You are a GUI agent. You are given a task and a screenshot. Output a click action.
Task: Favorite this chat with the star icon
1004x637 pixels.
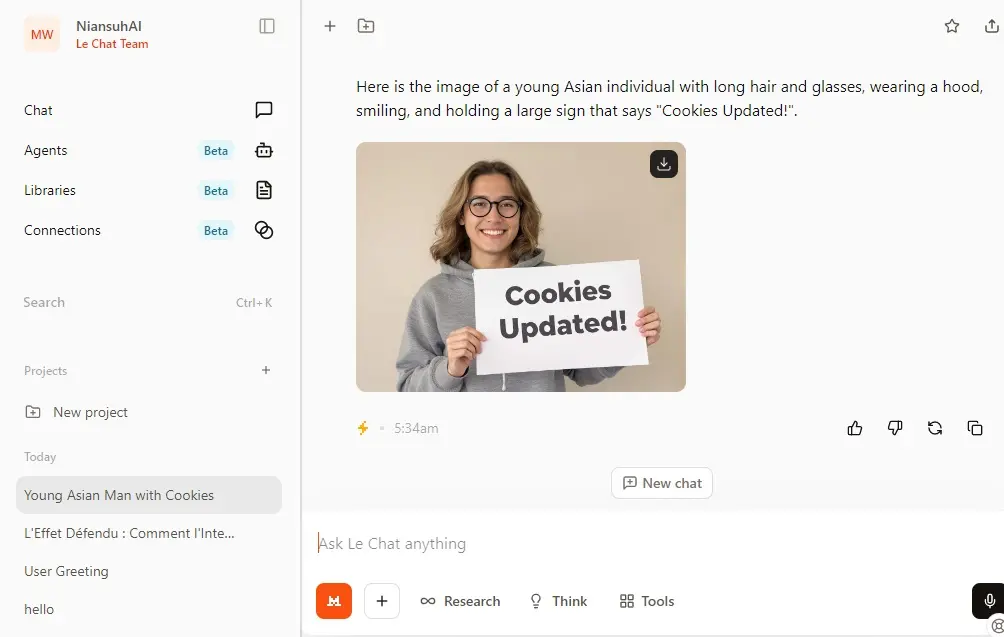click(x=952, y=26)
